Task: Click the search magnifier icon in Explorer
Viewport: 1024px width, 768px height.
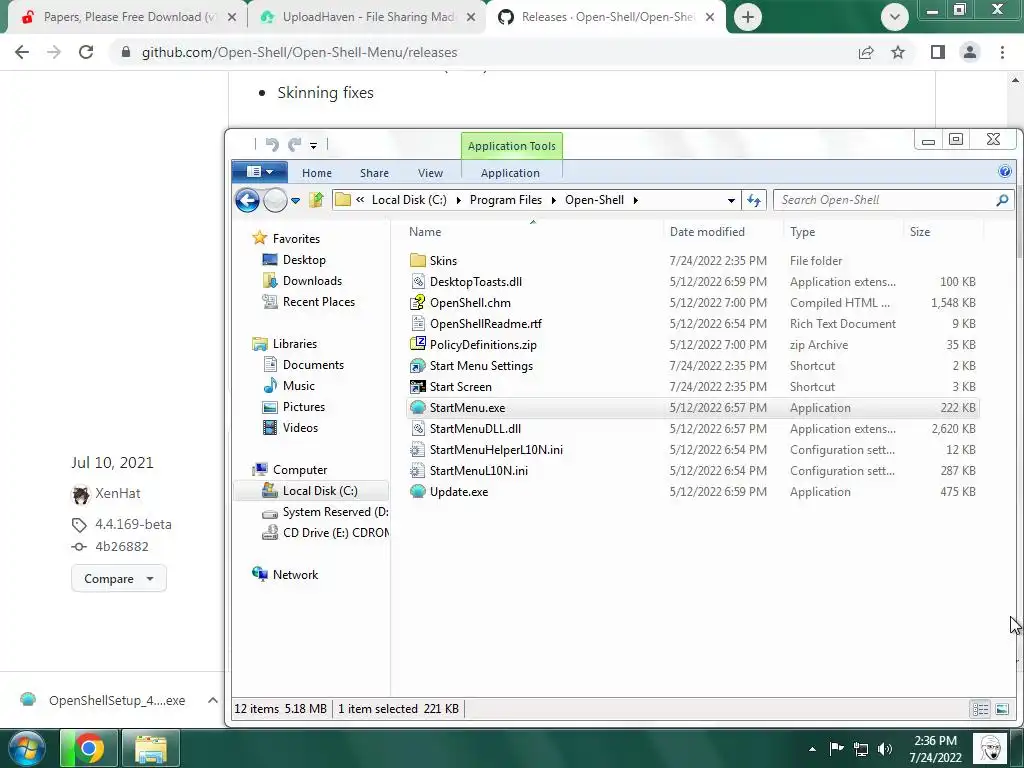Action: 1002,200
